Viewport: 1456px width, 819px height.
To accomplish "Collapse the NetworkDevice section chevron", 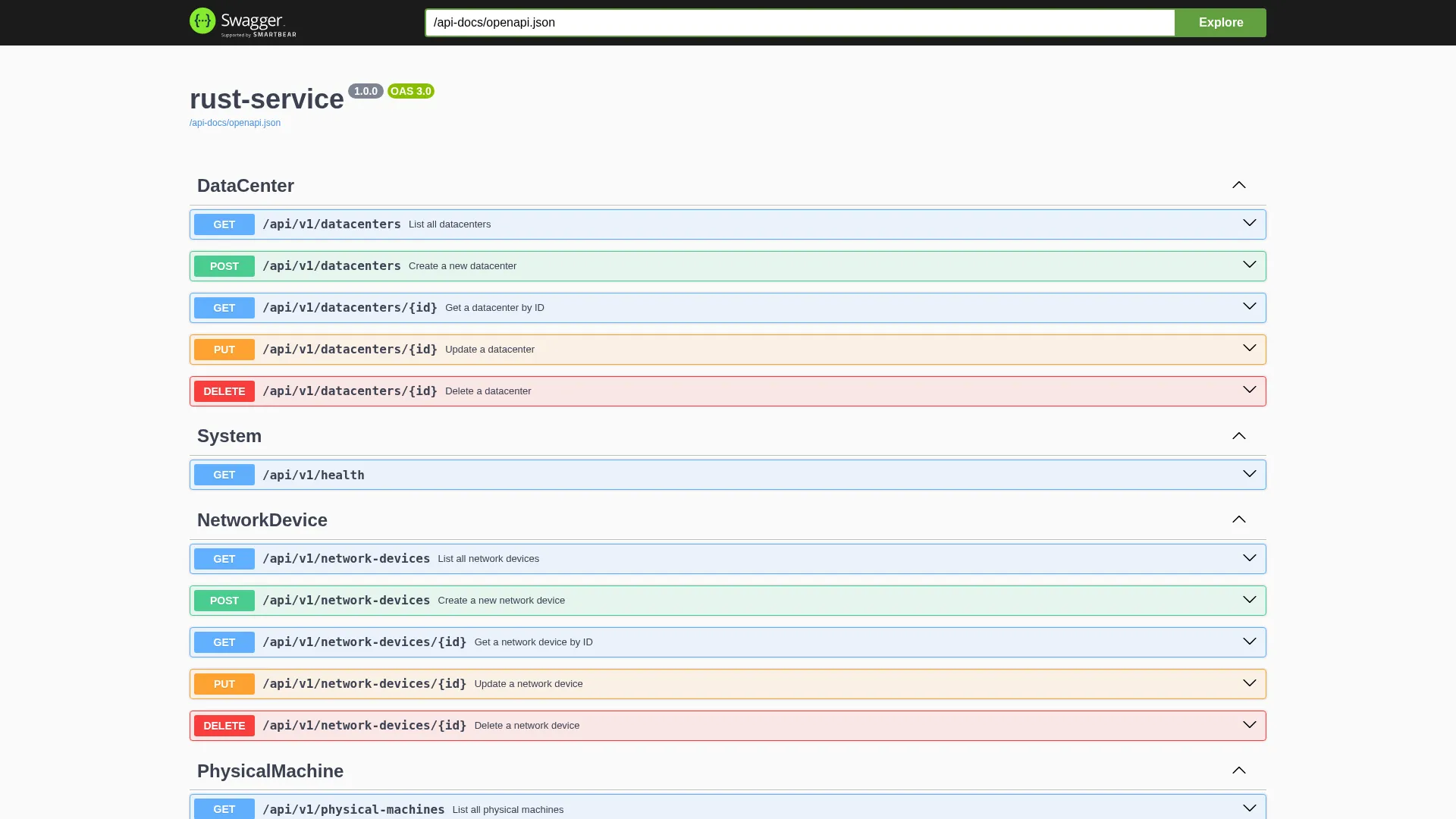I will click(x=1238, y=519).
